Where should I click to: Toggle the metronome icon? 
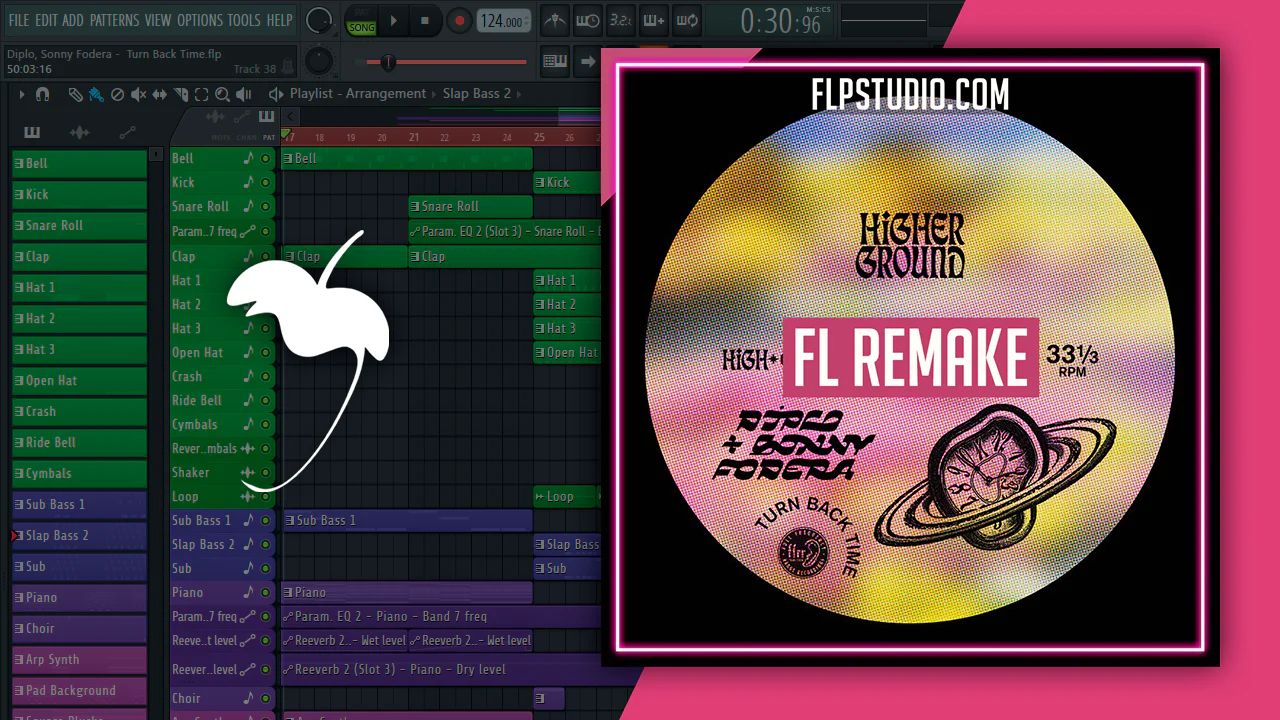[x=554, y=20]
